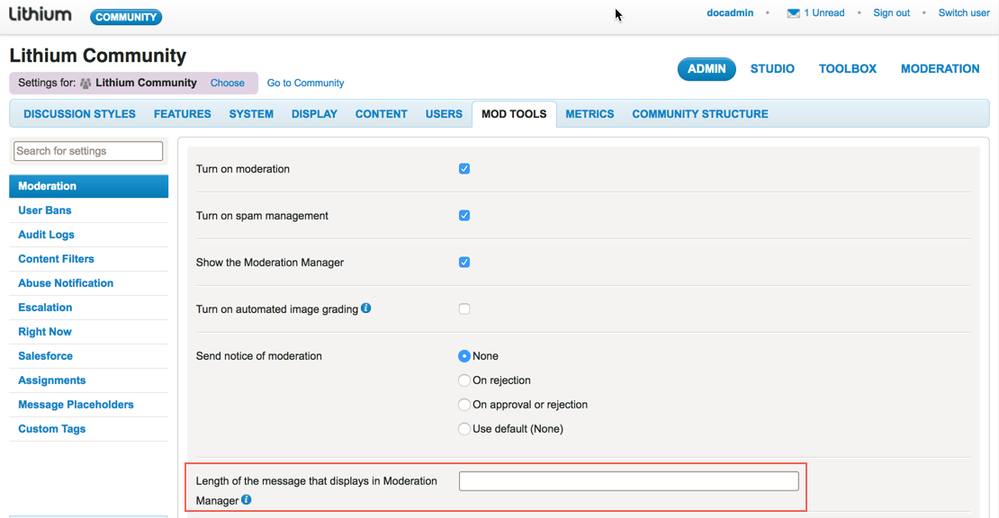This screenshot has width=999, height=518.
Task: Open Audit Logs settings
Action: (x=46, y=234)
